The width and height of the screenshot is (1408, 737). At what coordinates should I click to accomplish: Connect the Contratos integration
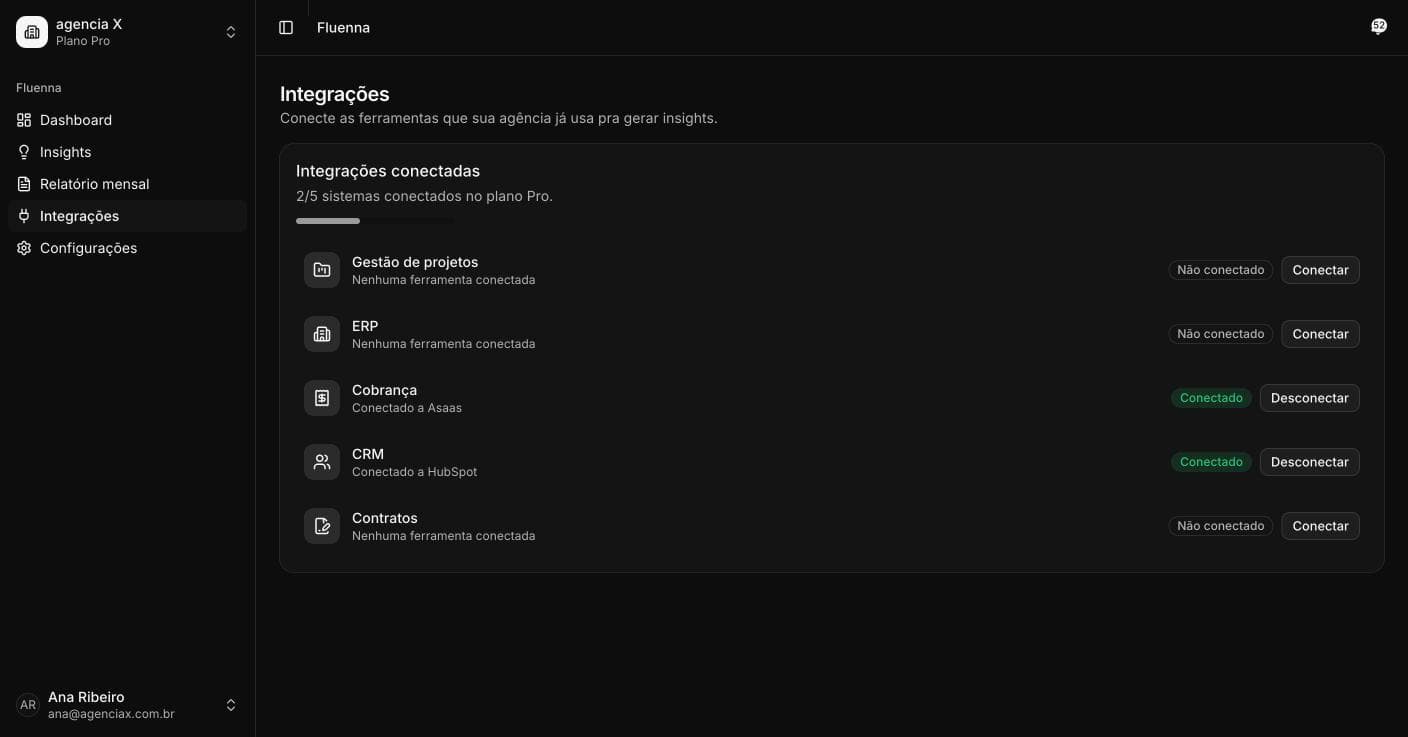coord(1320,526)
